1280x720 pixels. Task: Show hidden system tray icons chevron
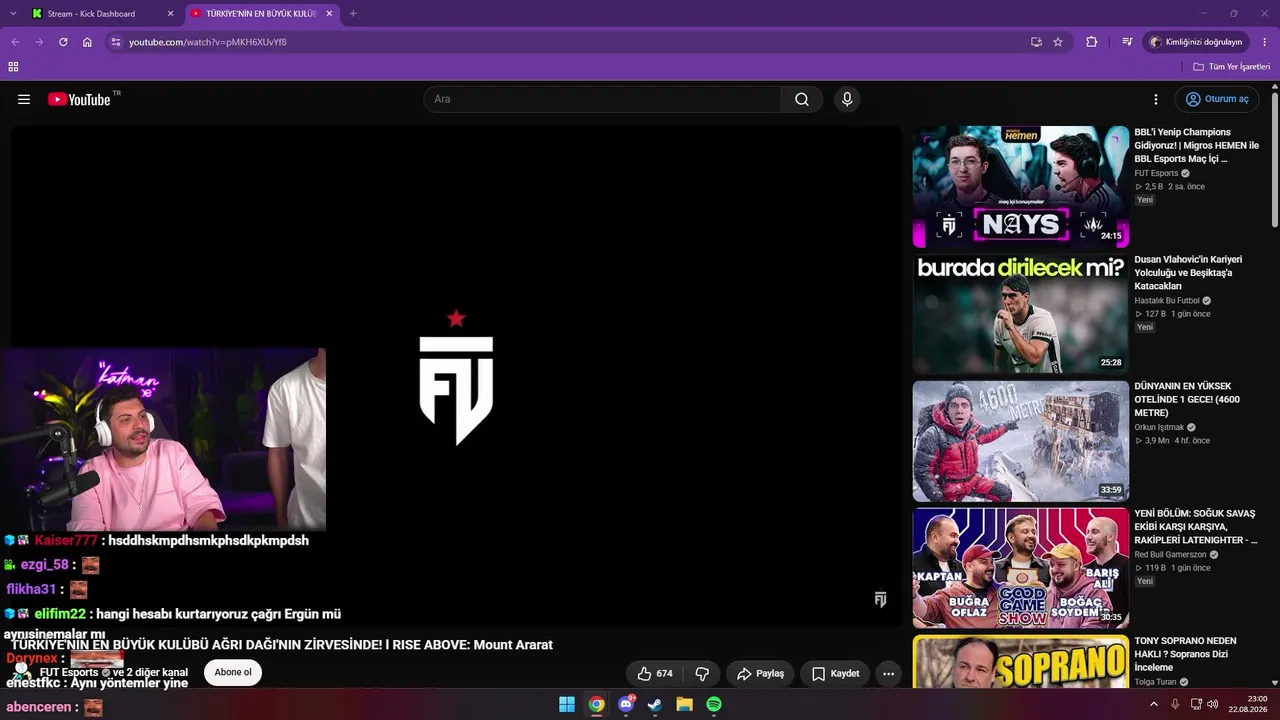click(1153, 704)
